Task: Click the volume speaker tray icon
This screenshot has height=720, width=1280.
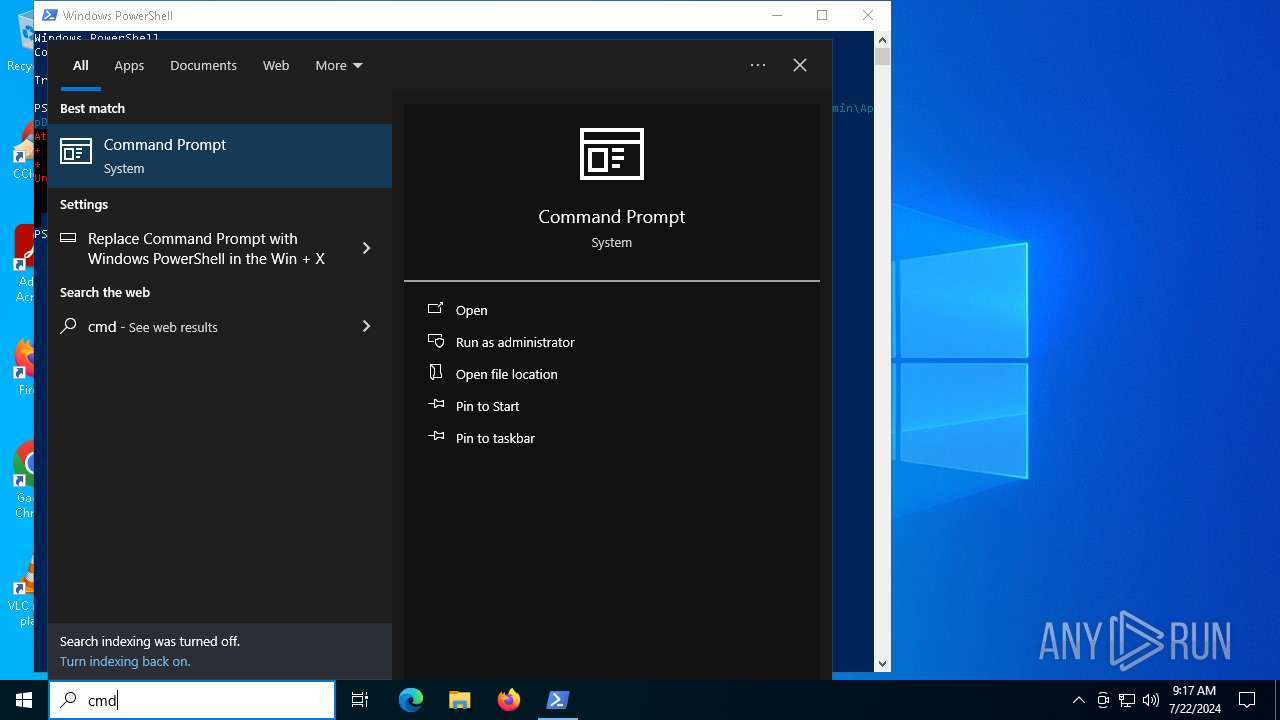Action: tap(1151, 700)
